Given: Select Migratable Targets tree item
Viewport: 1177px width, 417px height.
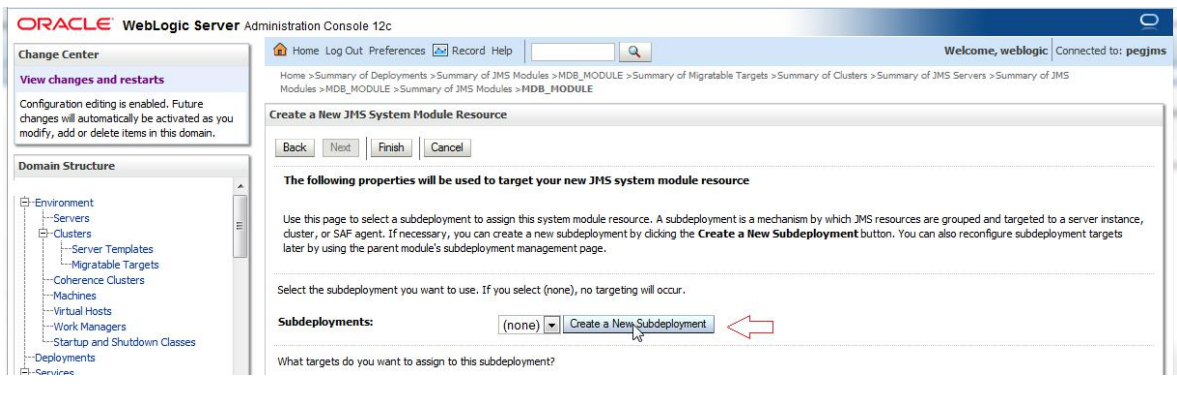Looking at the screenshot, I should [x=115, y=265].
